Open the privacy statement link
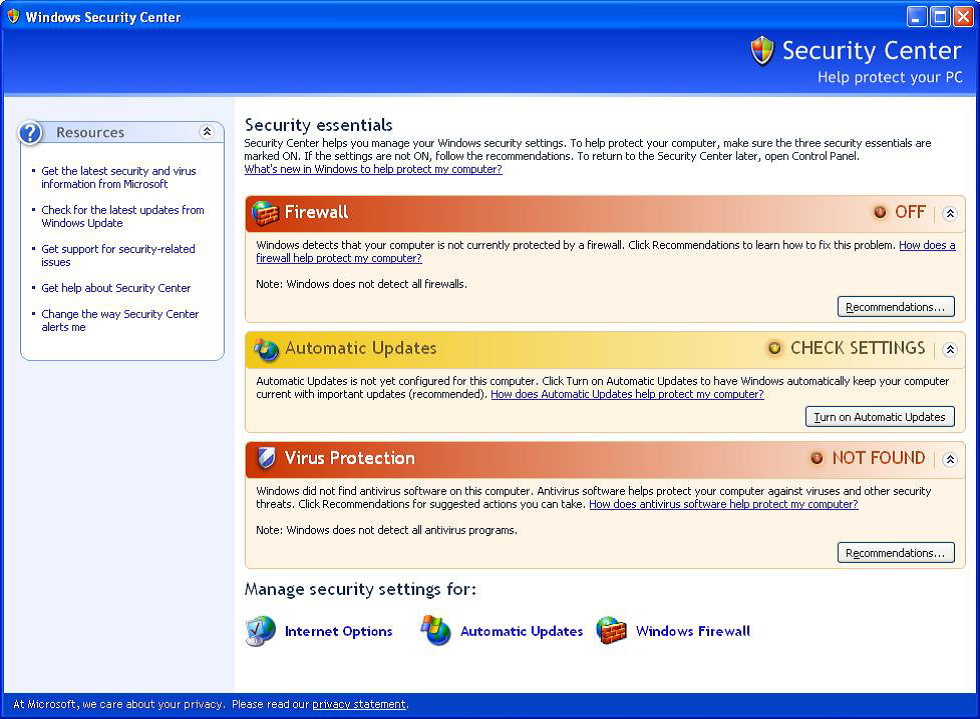 click(359, 705)
